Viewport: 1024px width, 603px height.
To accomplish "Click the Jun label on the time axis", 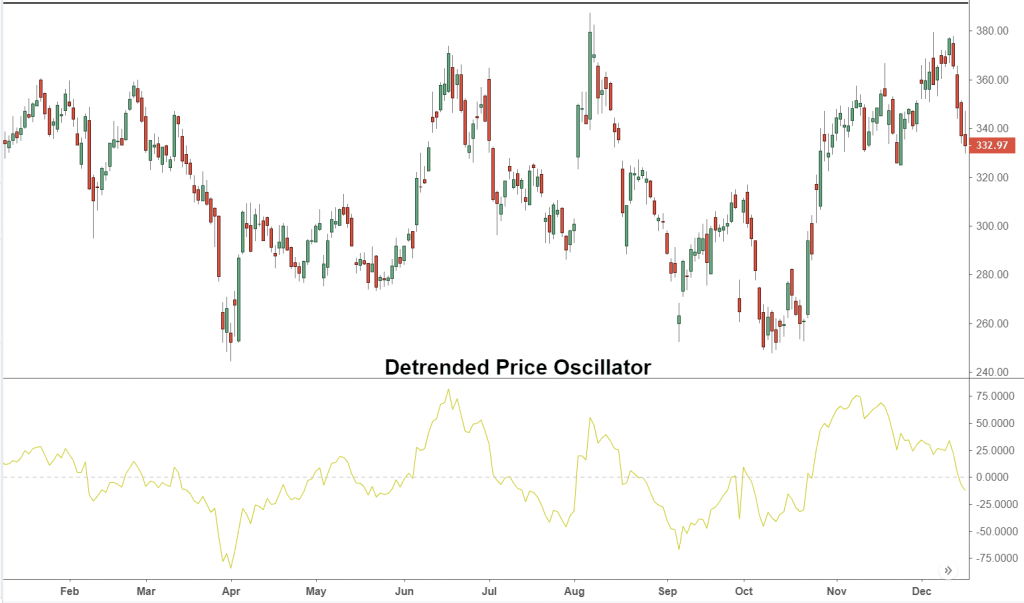I will coord(404,591).
